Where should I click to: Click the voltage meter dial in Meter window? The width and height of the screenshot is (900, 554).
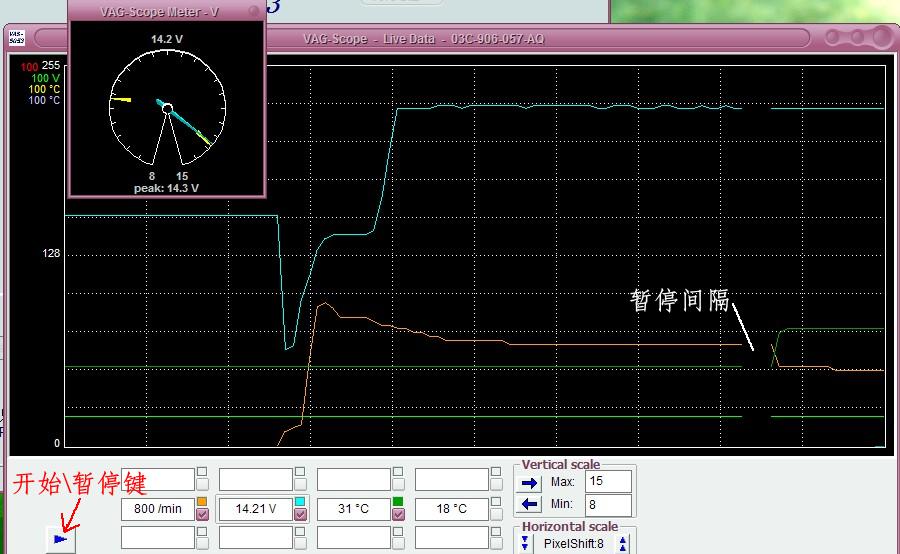point(168,107)
